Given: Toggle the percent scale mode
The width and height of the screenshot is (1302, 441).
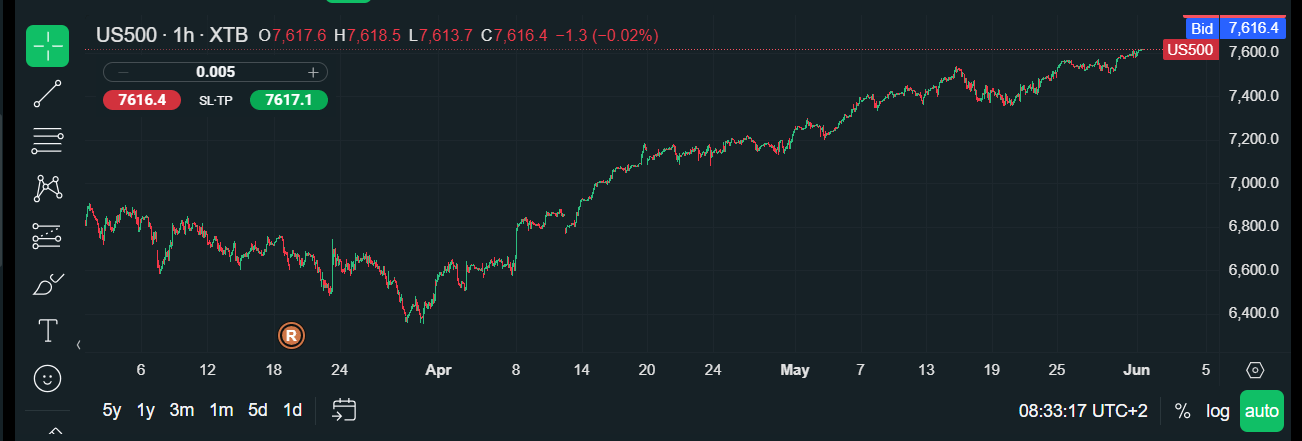Looking at the screenshot, I should coord(1182,411).
